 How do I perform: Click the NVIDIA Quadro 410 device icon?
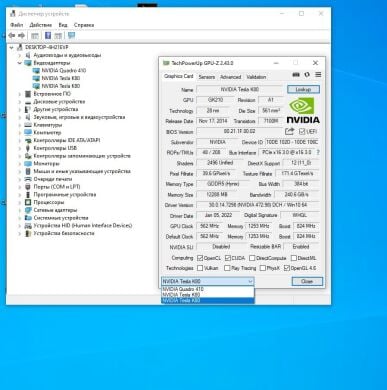(x=36, y=71)
